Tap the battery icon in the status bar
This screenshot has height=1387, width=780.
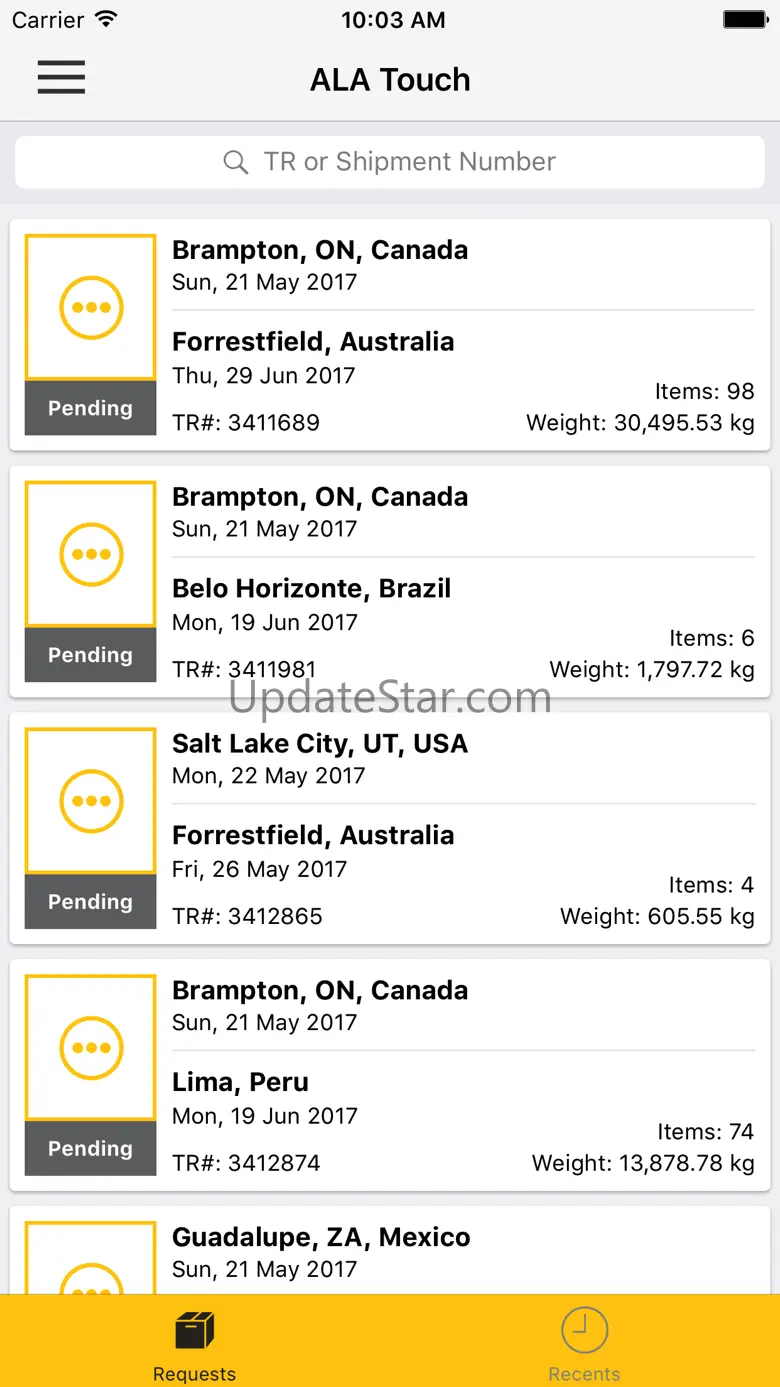point(745,20)
